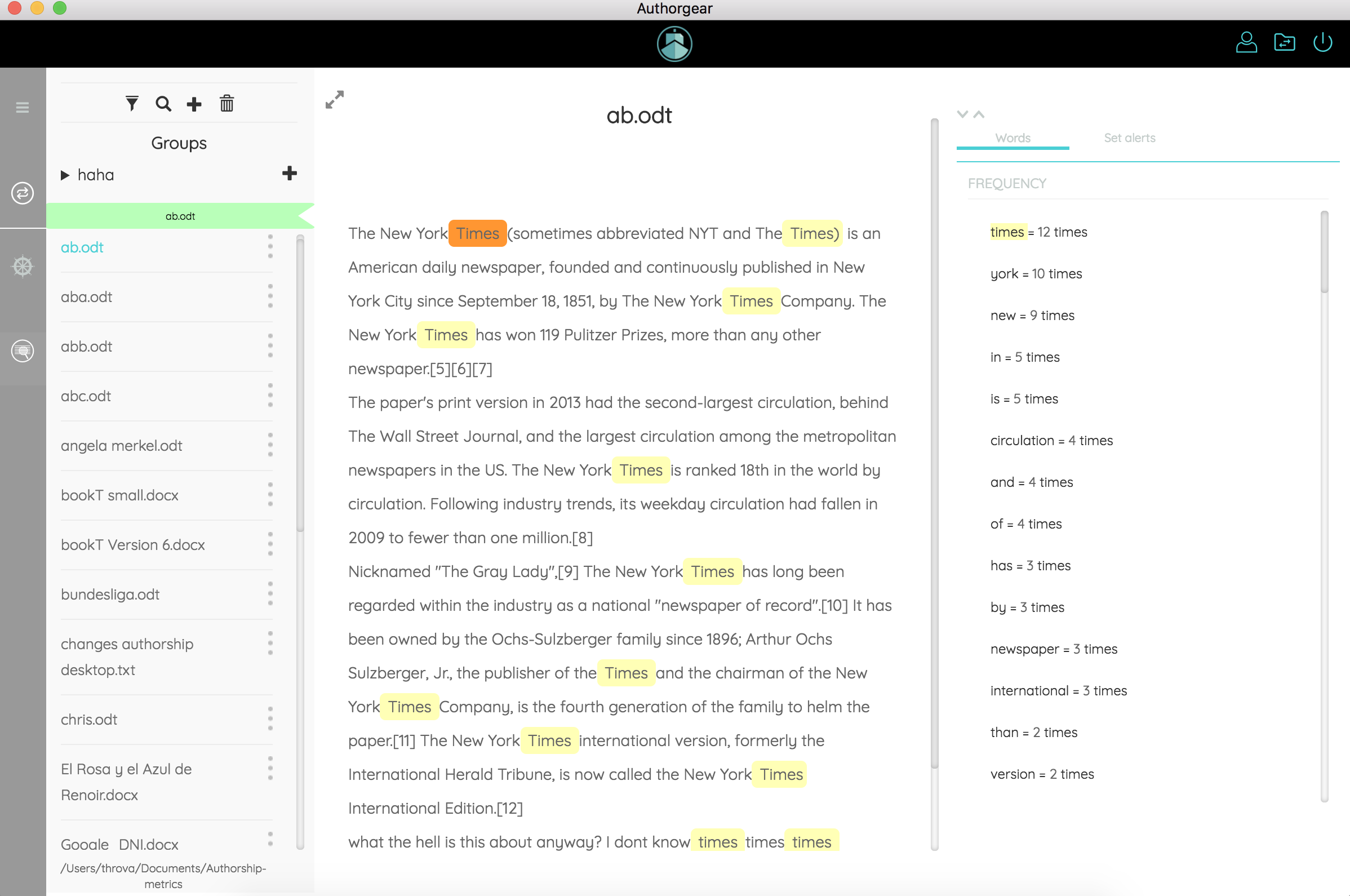Click the folder transfer icon
The width and height of the screenshot is (1350, 896).
[x=1284, y=42]
